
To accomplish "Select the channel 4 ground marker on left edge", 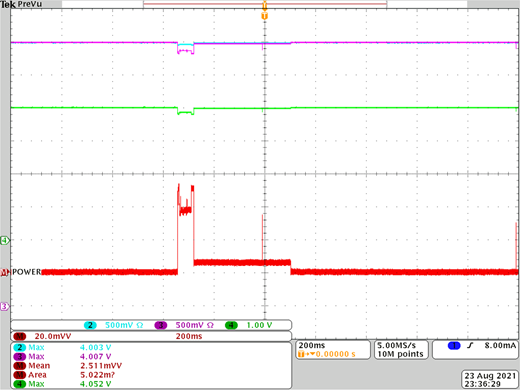I will (x=5, y=240).
